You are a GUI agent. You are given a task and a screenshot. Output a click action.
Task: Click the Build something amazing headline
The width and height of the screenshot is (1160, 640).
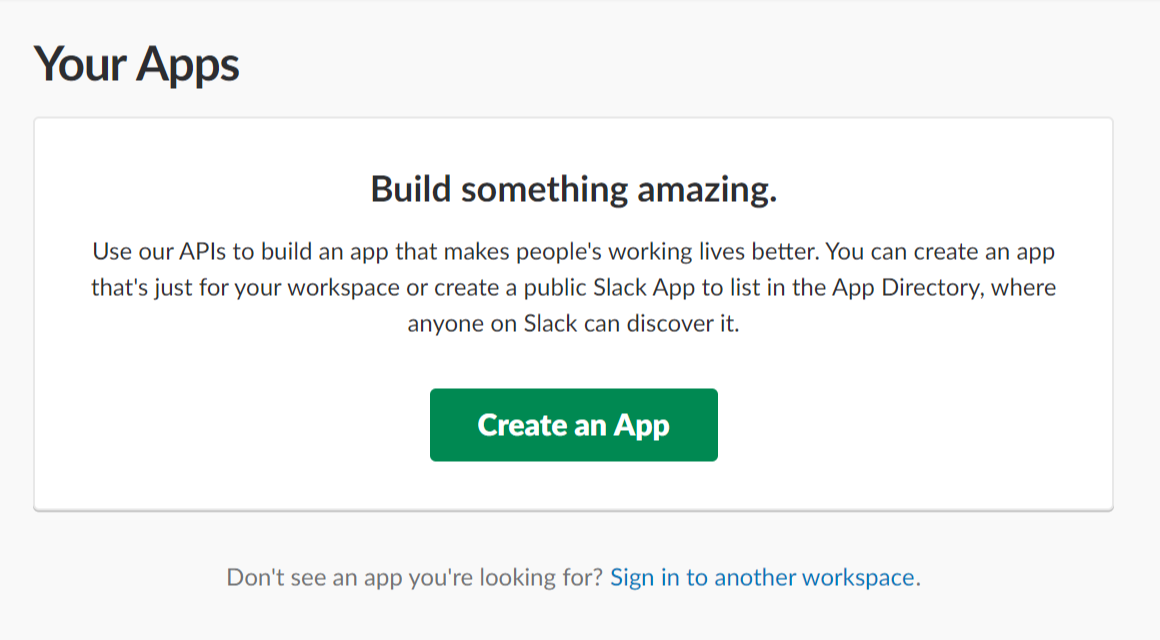pyautogui.click(x=573, y=189)
